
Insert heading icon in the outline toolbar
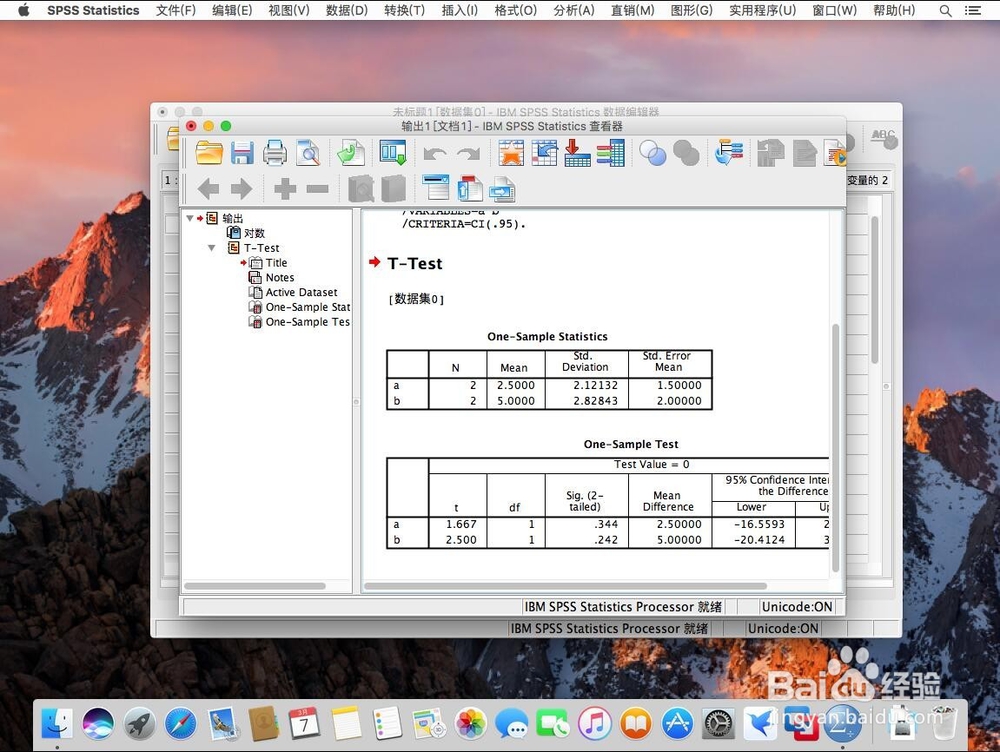(x=436, y=189)
